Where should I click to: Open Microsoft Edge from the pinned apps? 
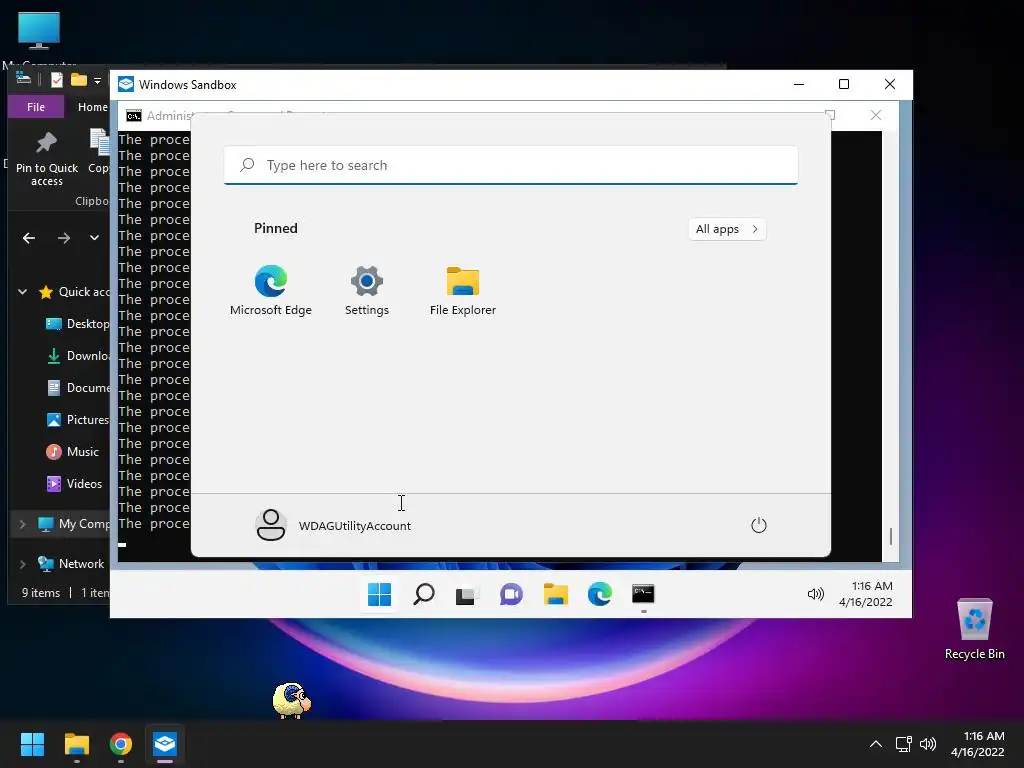(270, 291)
